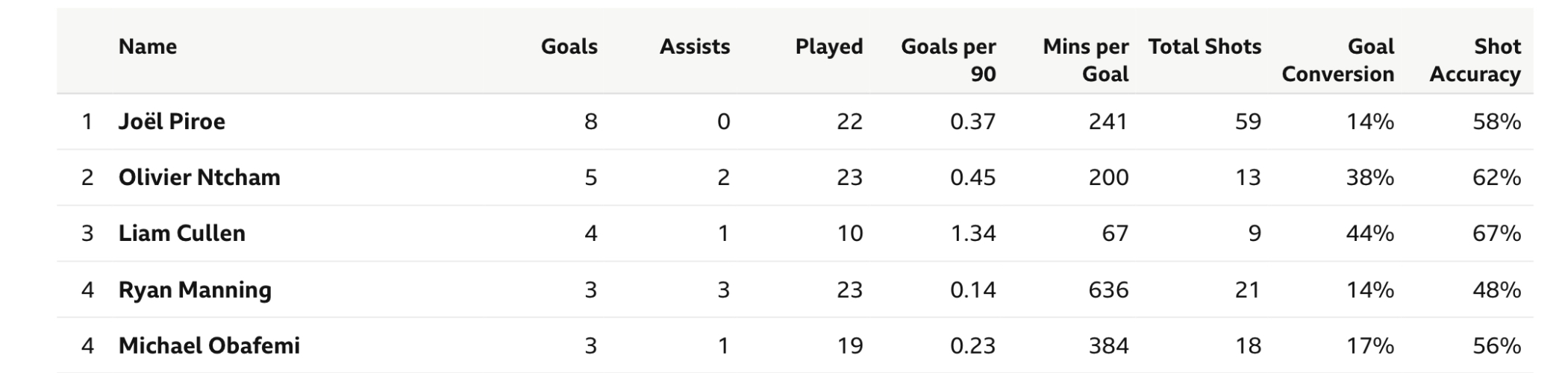Open the Ryan Manning entry
This screenshot has width=1568, height=373.
click(x=195, y=289)
